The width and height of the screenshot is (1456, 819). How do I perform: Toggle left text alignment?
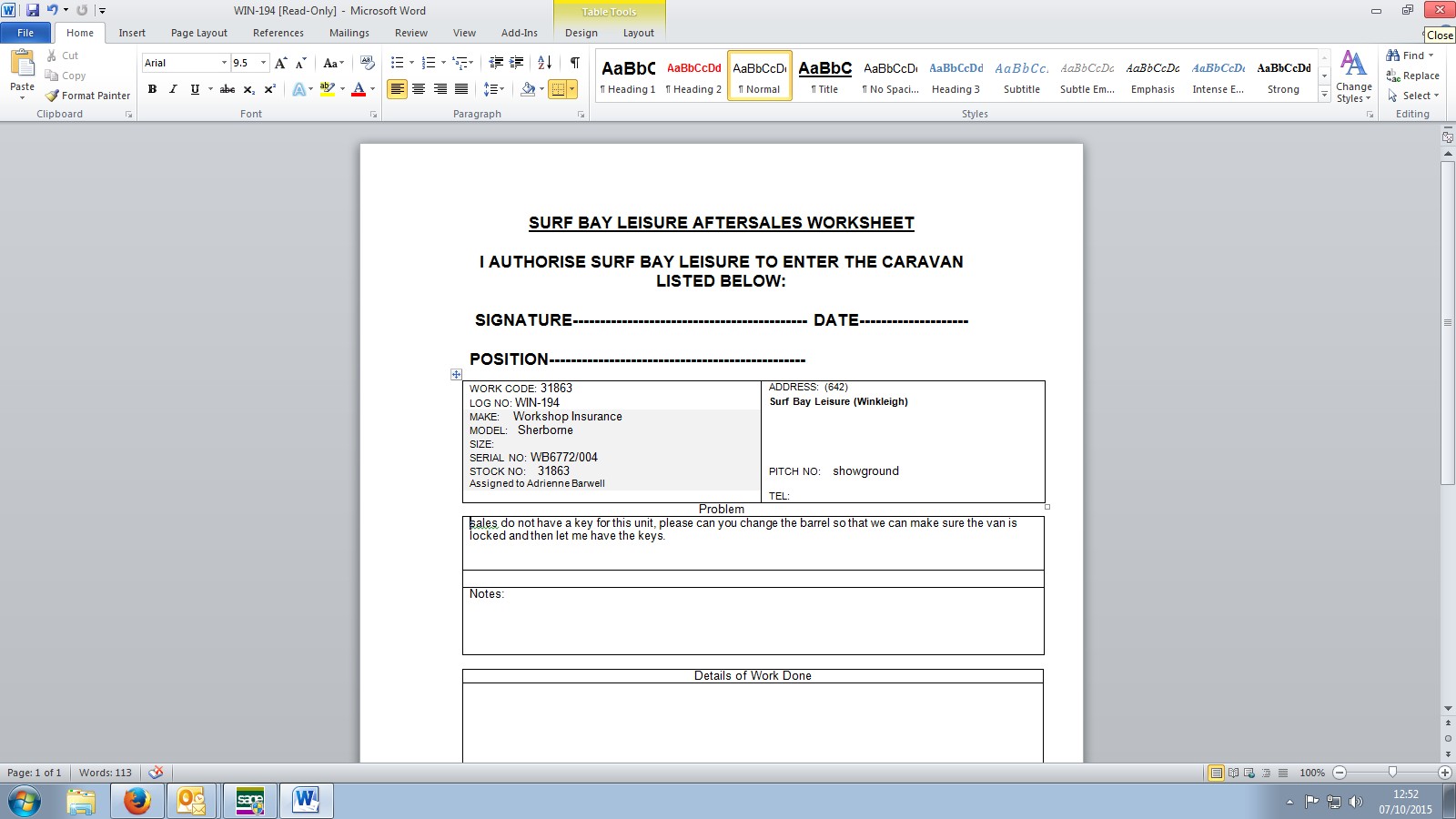[x=397, y=89]
